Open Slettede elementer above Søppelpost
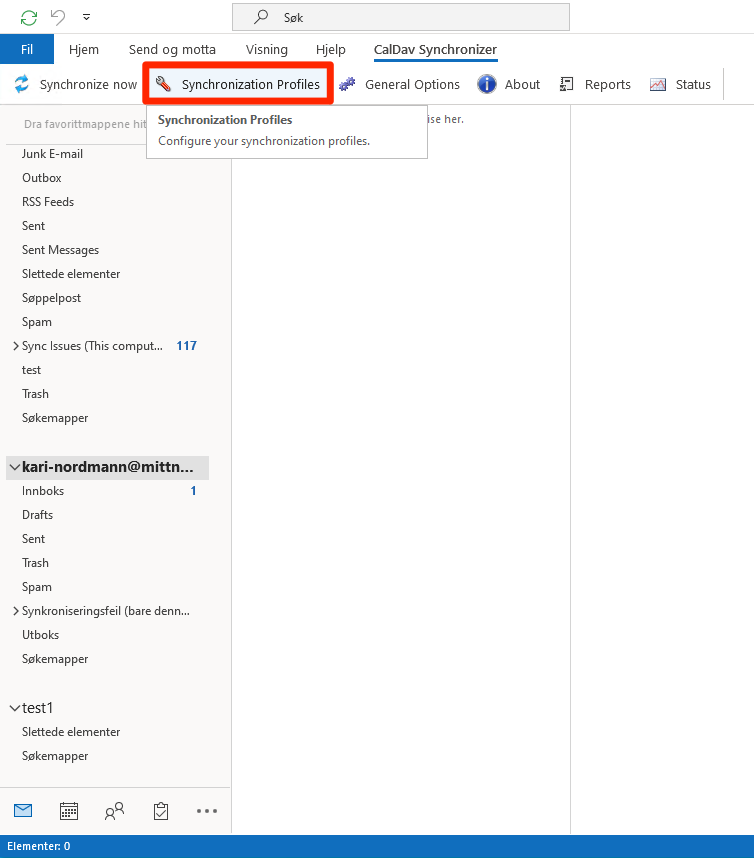The width and height of the screenshot is (754, 858). pos(71,274)
